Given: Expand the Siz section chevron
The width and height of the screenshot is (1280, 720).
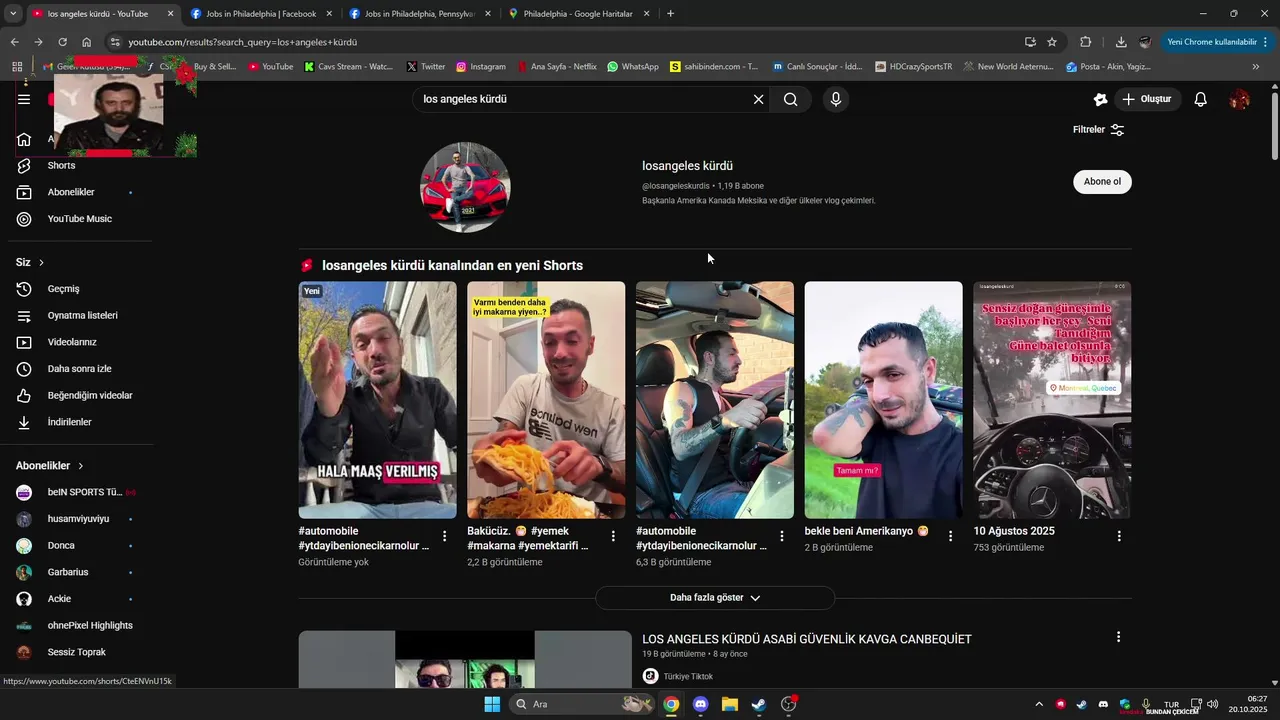Looking at the screenshot, I should pos(41,263).
